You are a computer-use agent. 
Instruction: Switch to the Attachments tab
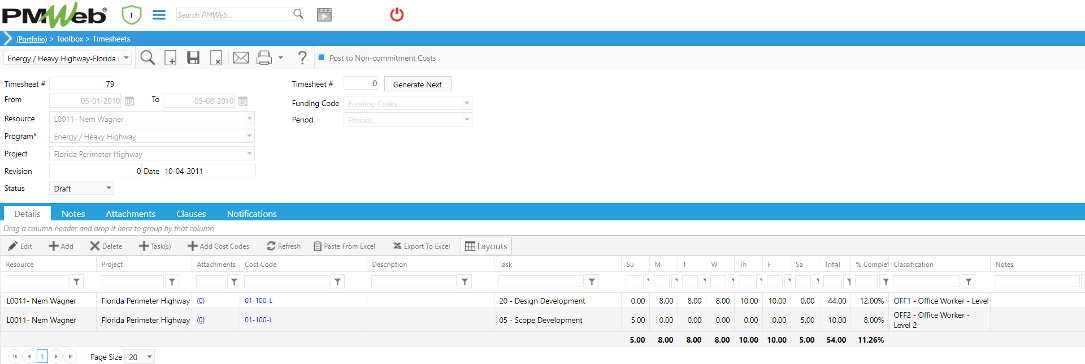[130, 214]
